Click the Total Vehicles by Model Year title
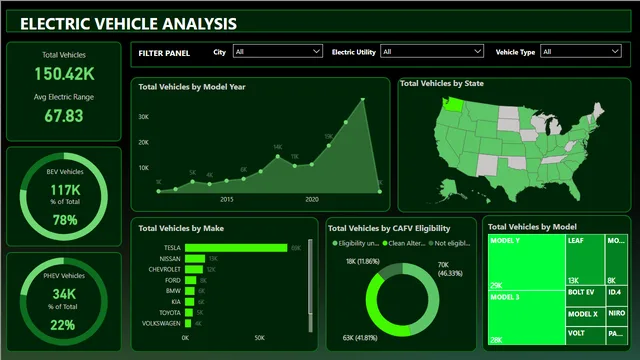The height and width of the screenshot is (360, 640). click(192, 87)
